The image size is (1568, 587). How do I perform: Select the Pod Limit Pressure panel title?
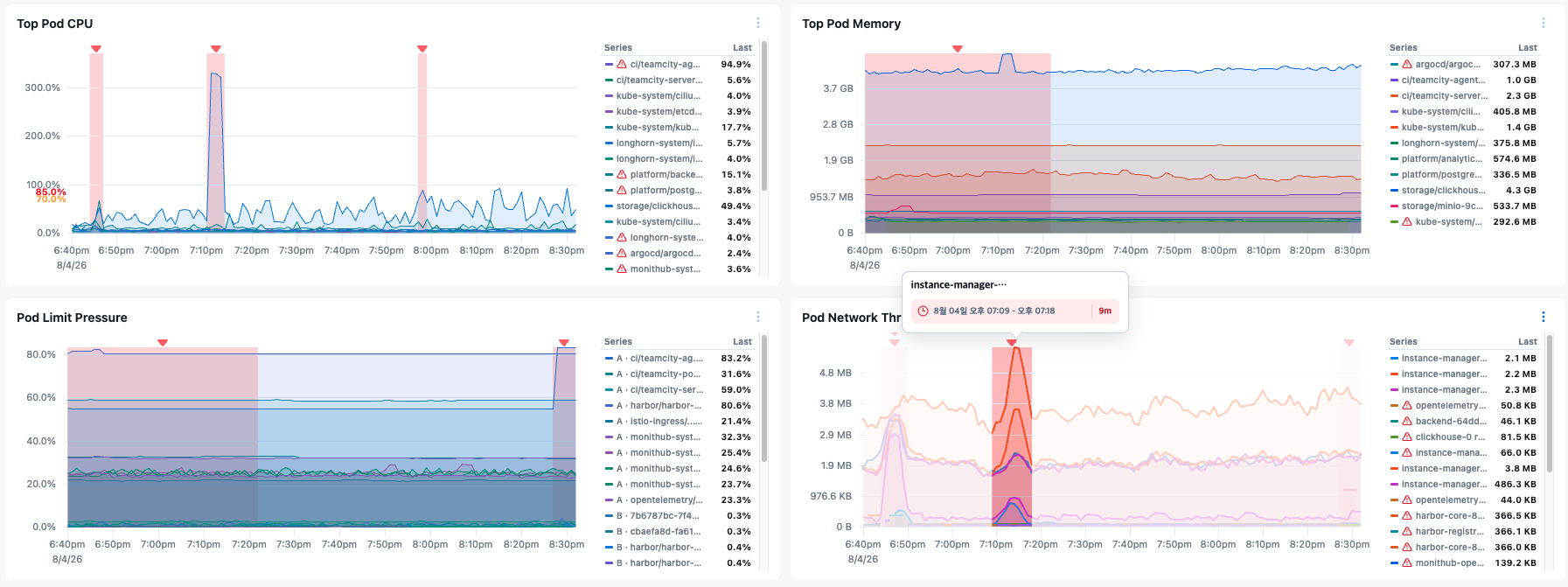(x=72, y=318)
